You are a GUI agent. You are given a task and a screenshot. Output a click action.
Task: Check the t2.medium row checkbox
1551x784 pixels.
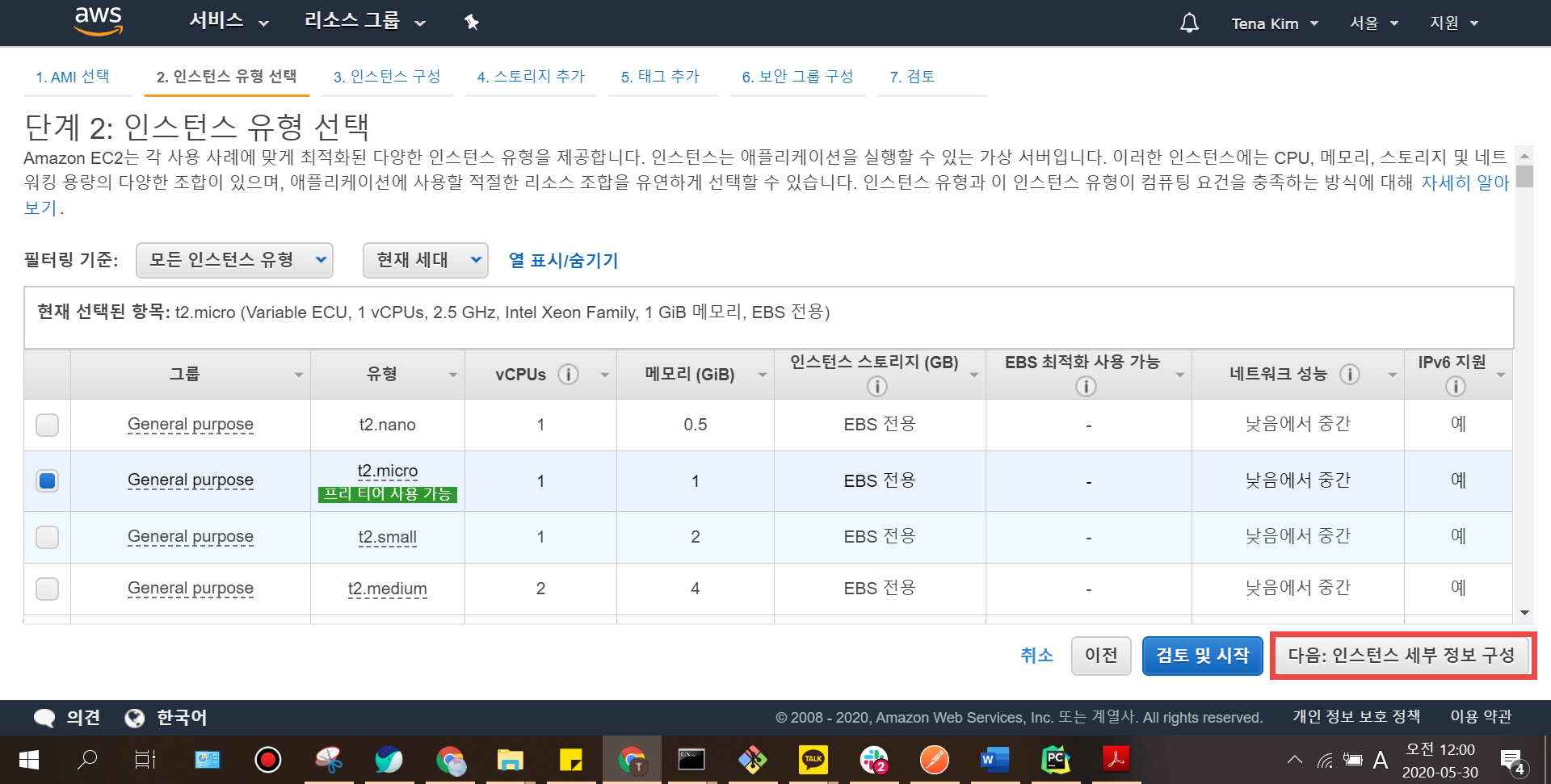point(48,589)
